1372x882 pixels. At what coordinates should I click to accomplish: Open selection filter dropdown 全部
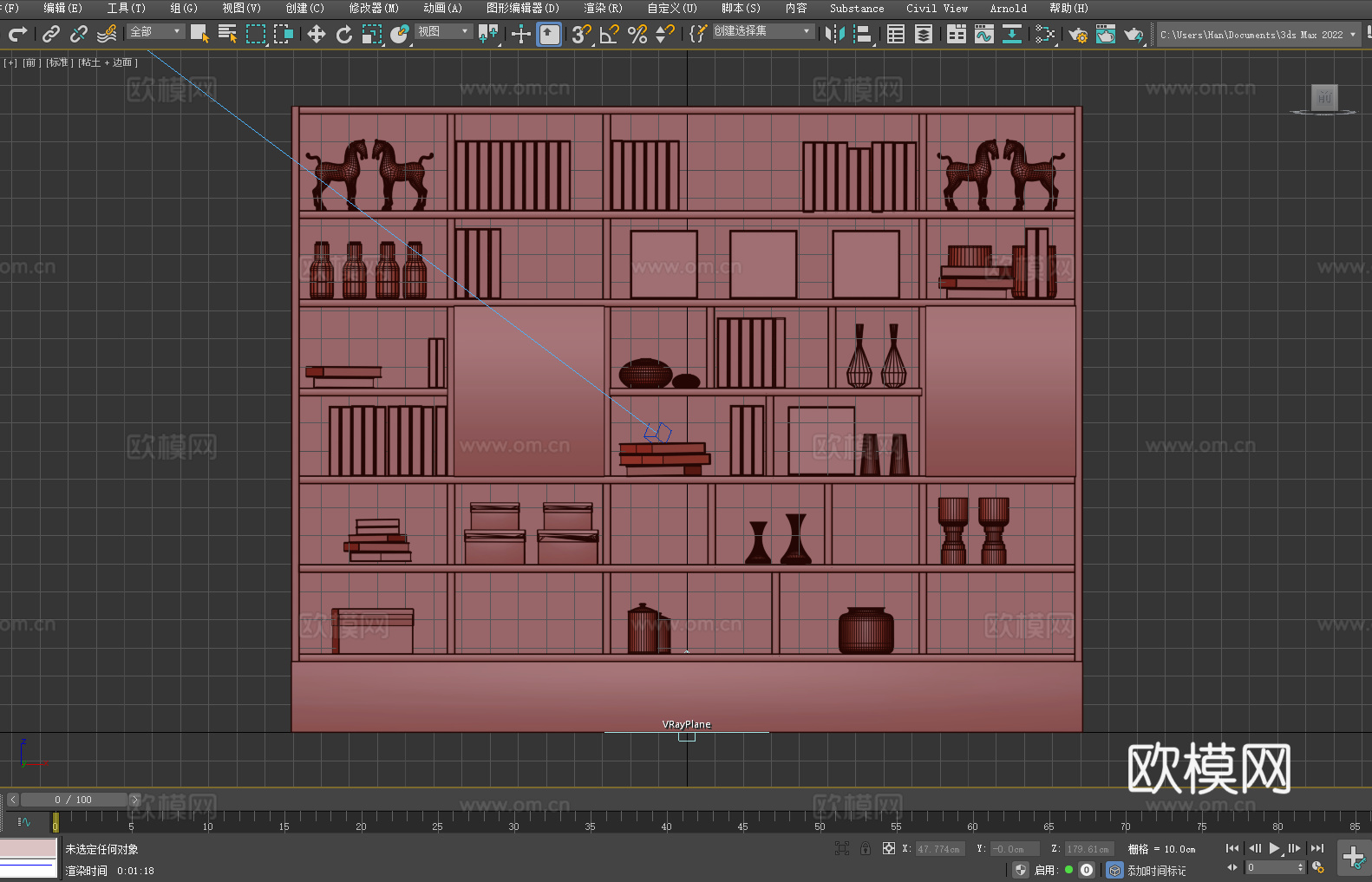[155, 31]
